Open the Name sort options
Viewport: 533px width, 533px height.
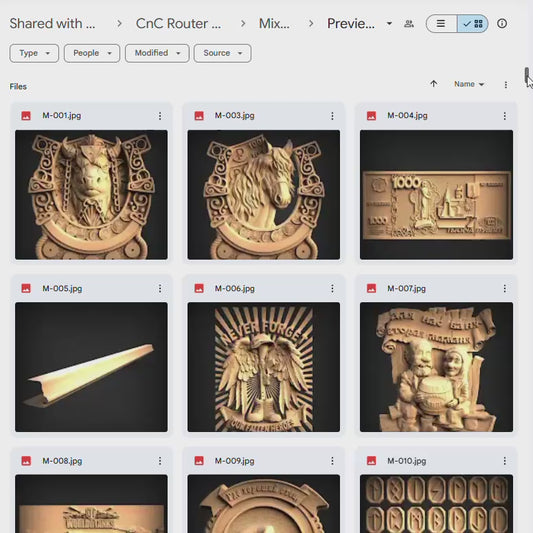tap(469, 84)
